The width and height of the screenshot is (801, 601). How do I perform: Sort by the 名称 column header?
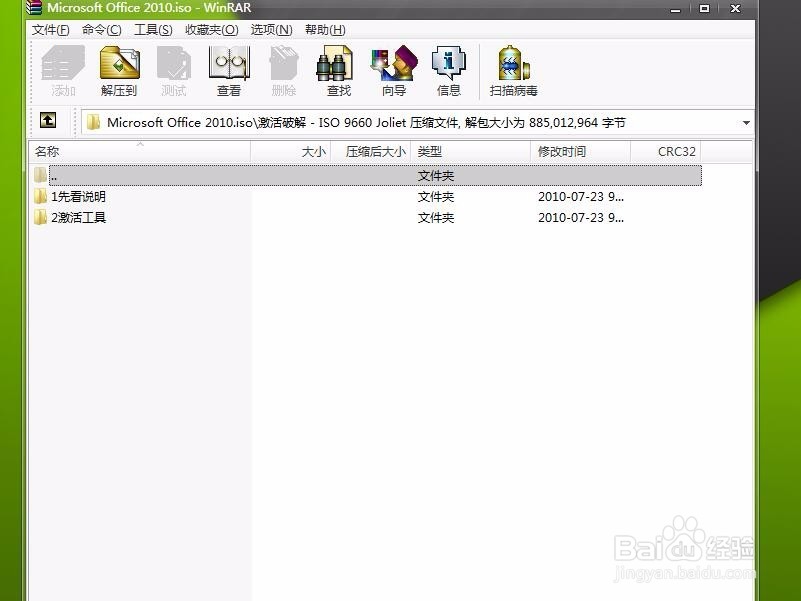click(139, 152)
